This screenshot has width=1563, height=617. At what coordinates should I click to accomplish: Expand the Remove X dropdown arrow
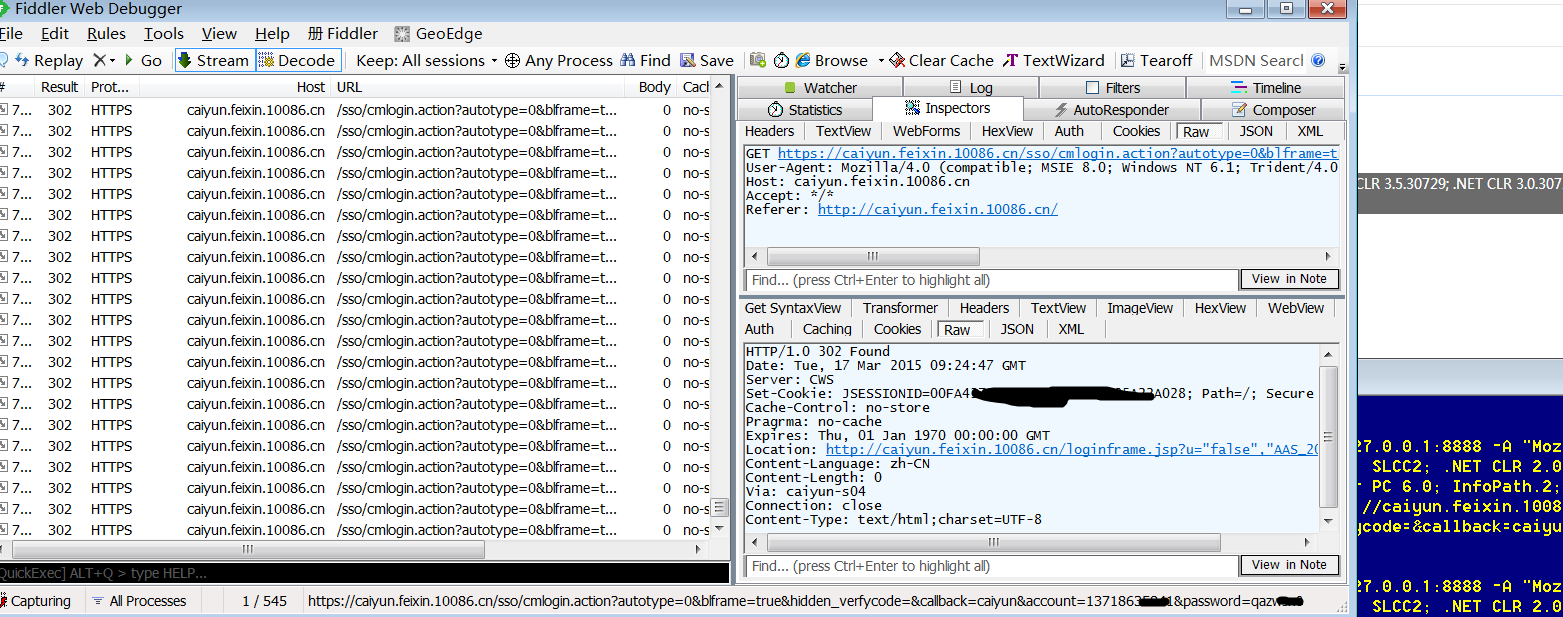coord(113,61)
